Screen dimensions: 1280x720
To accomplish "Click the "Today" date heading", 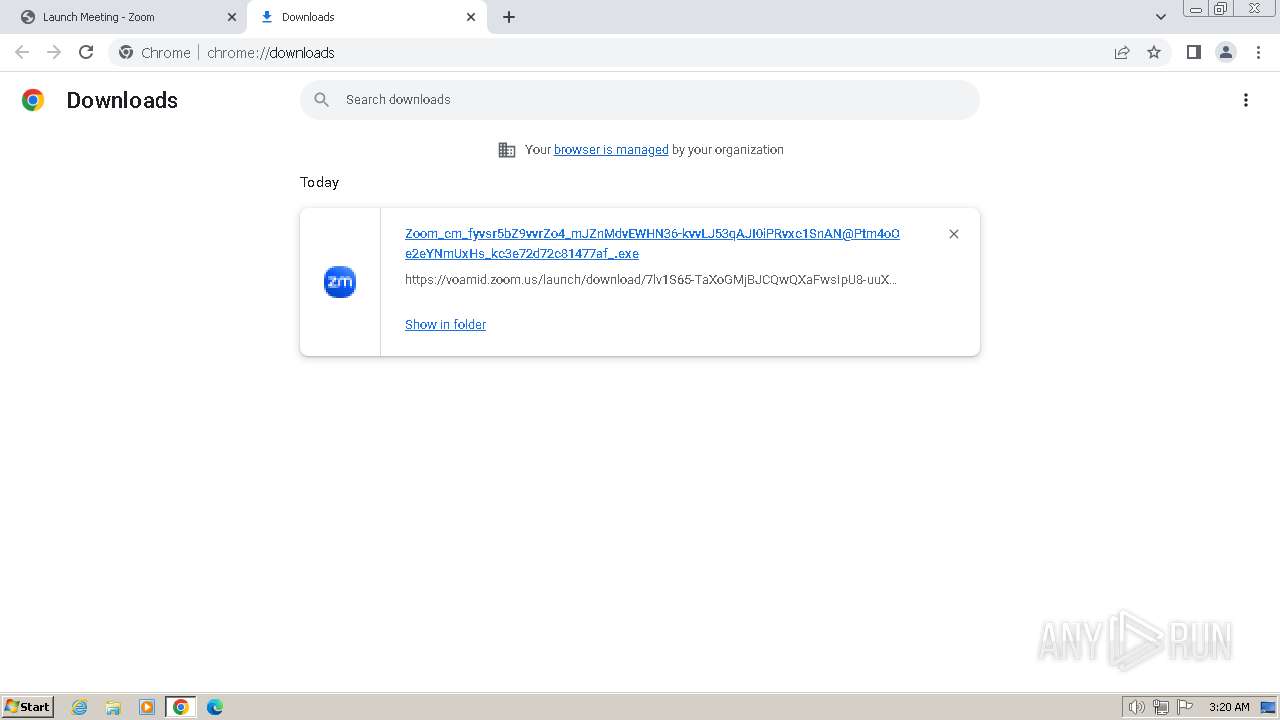I will [x=319, y=182].
